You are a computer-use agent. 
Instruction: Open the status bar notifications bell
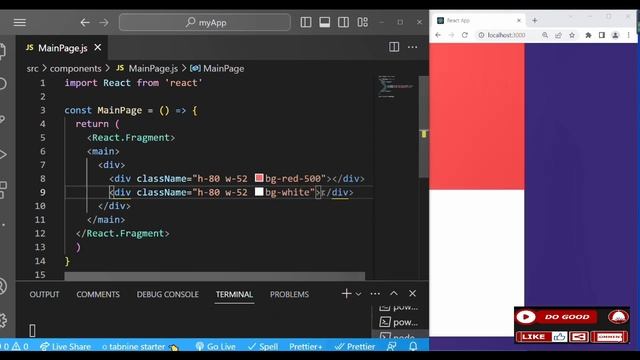413,347
